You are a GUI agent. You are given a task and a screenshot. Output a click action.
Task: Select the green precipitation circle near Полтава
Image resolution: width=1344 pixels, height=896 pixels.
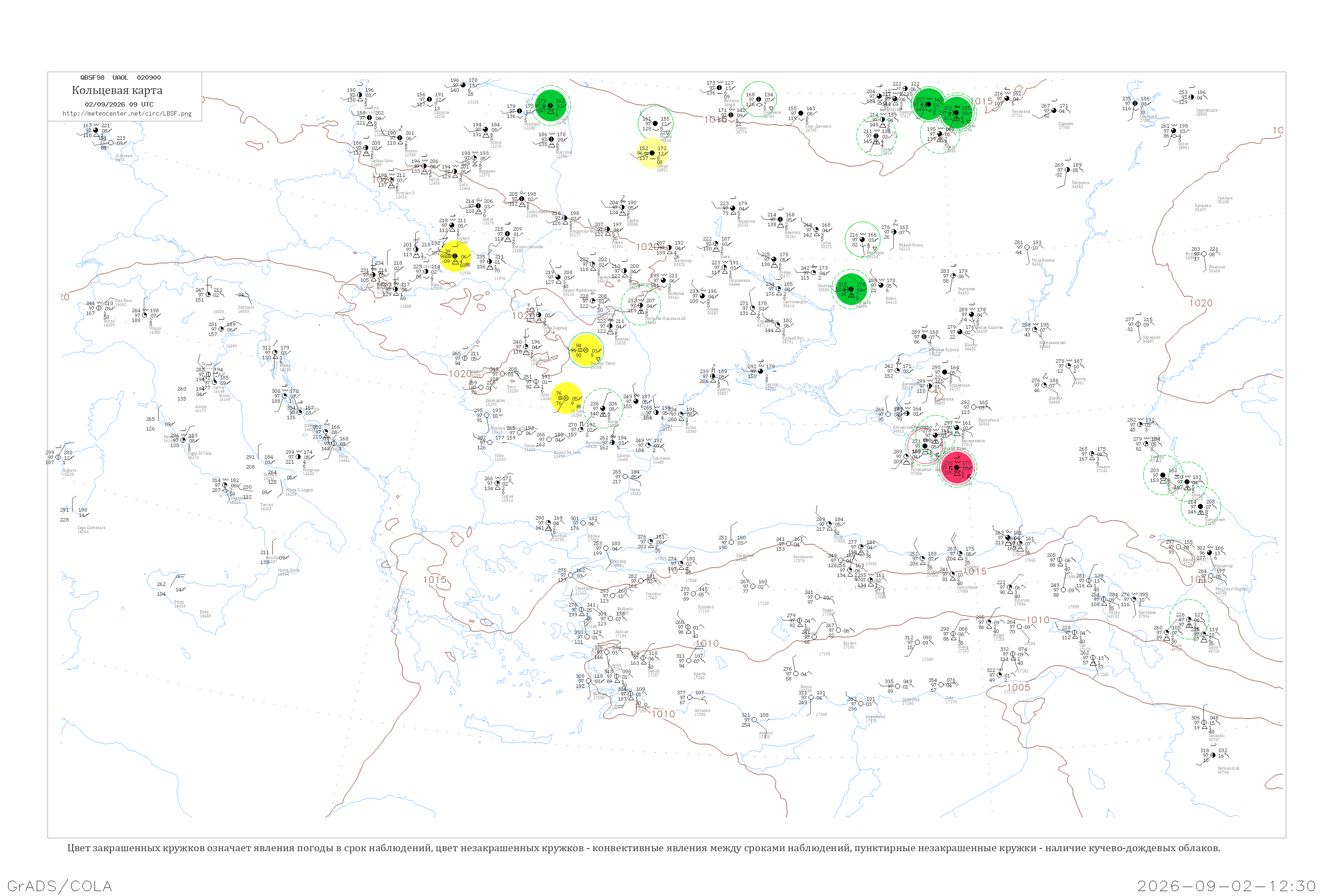[x=851, y=289]
